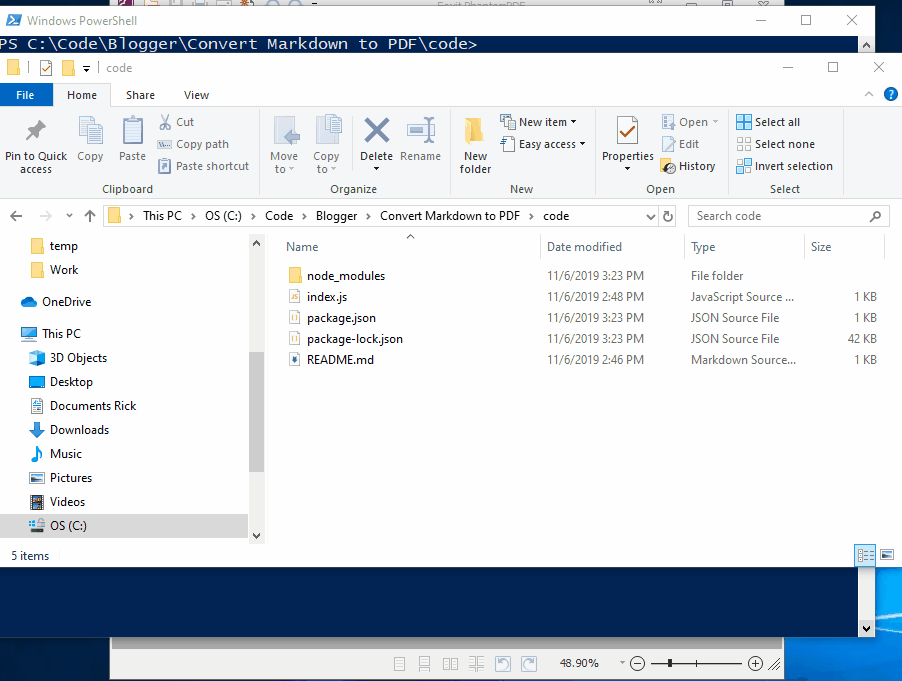Click navigation pane scrollbar down arrow
Viewport: 902px width, 681px height.
tap(257, 536)
